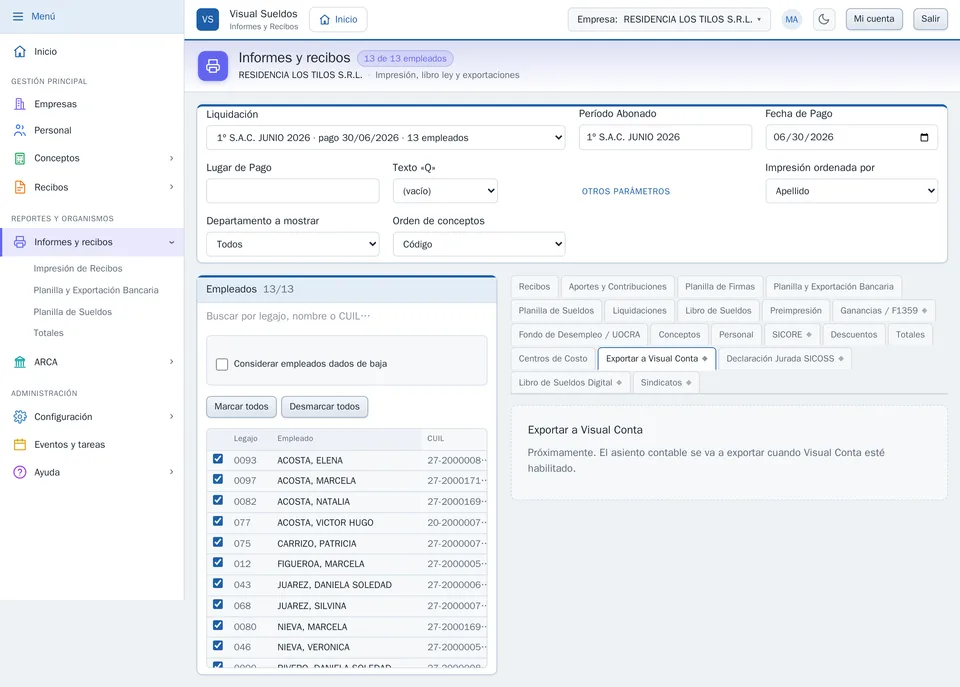
Task: Open Planilla de Sueldos in sidebar submenu
Action: tap(73, 312)
